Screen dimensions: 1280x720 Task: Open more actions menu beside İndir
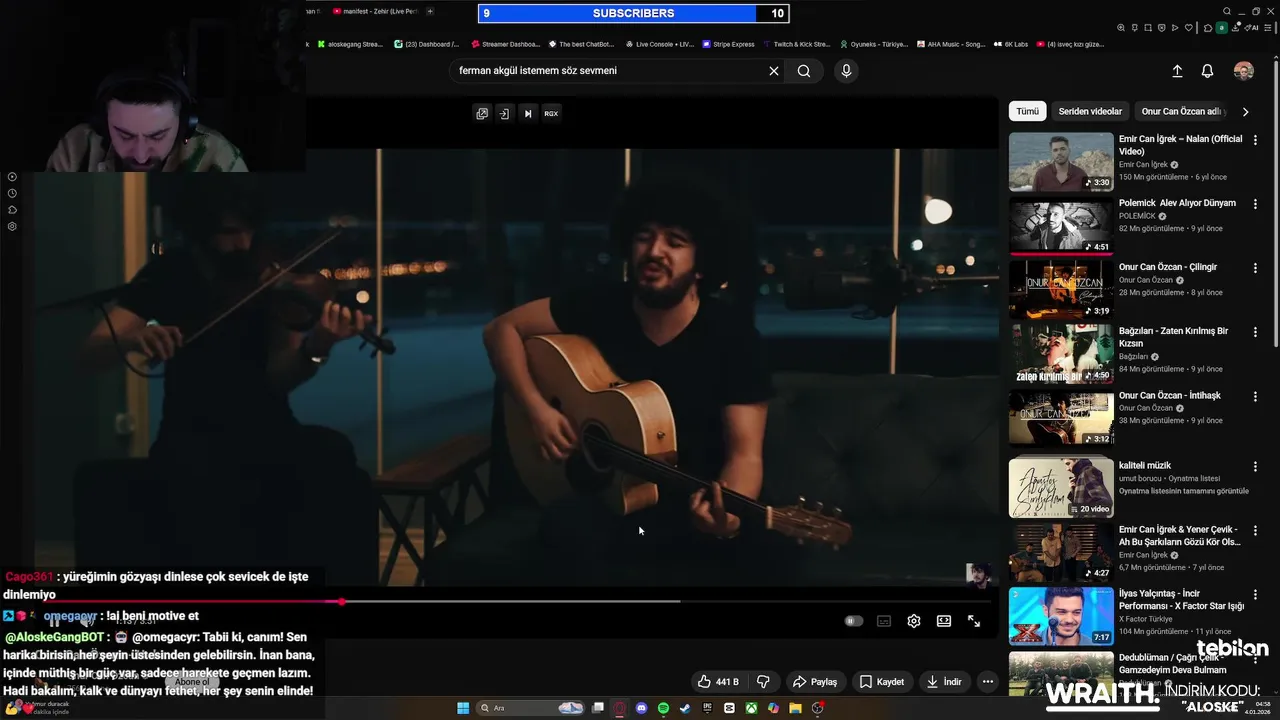(988, 682)
